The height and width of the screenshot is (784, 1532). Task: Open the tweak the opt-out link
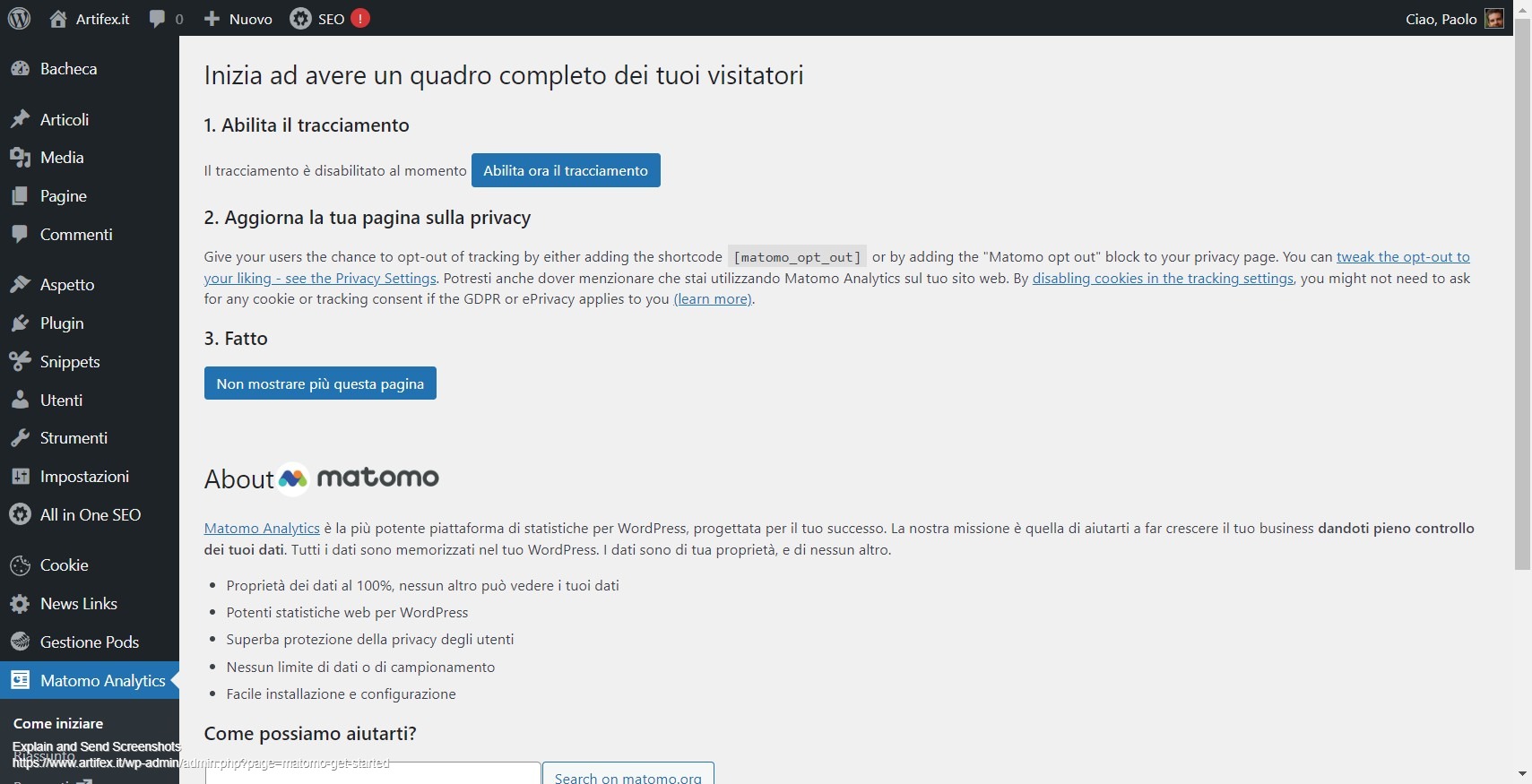tap(1403, 257)
